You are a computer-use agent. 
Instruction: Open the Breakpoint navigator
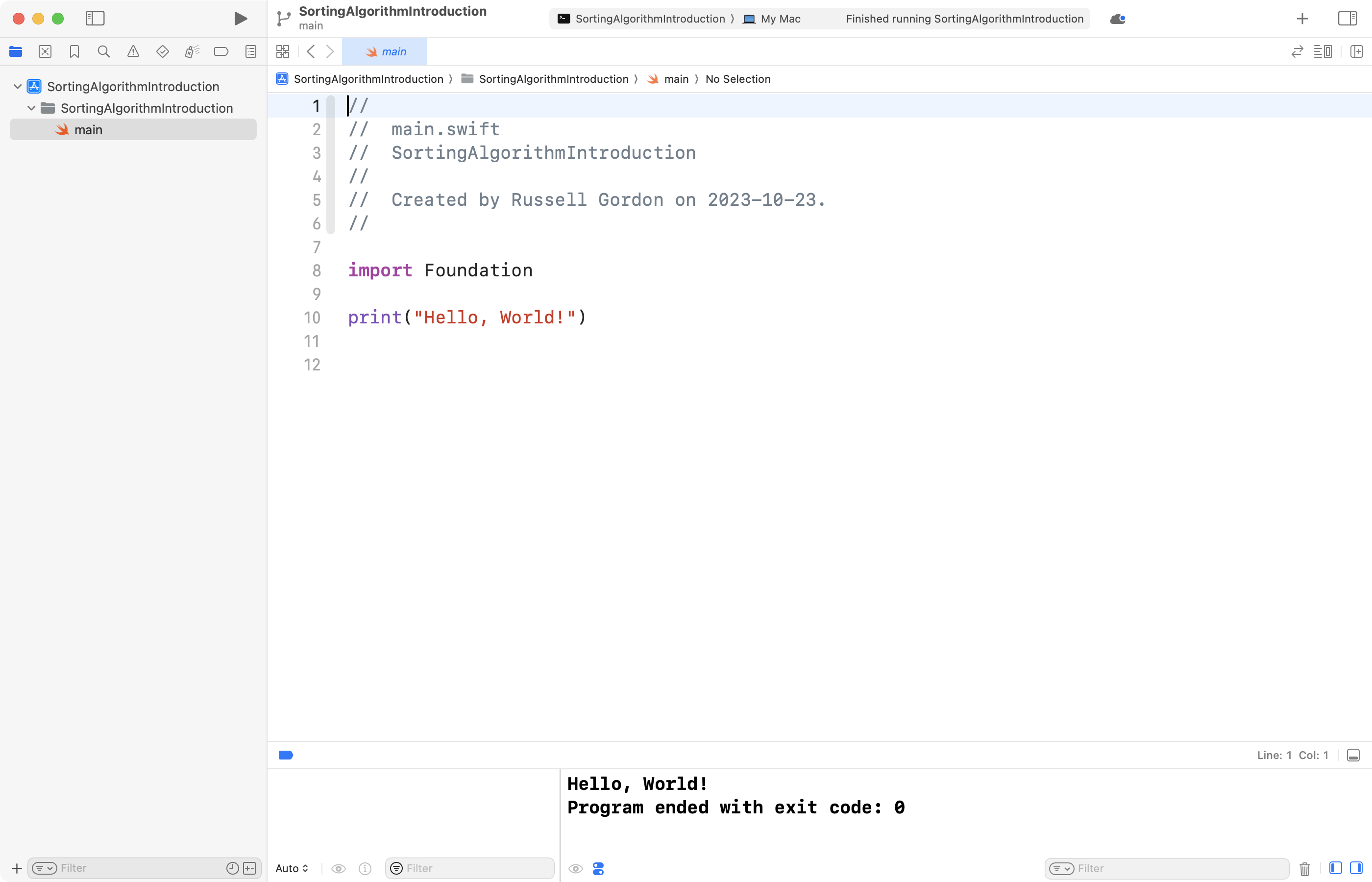tap(221, 51)
